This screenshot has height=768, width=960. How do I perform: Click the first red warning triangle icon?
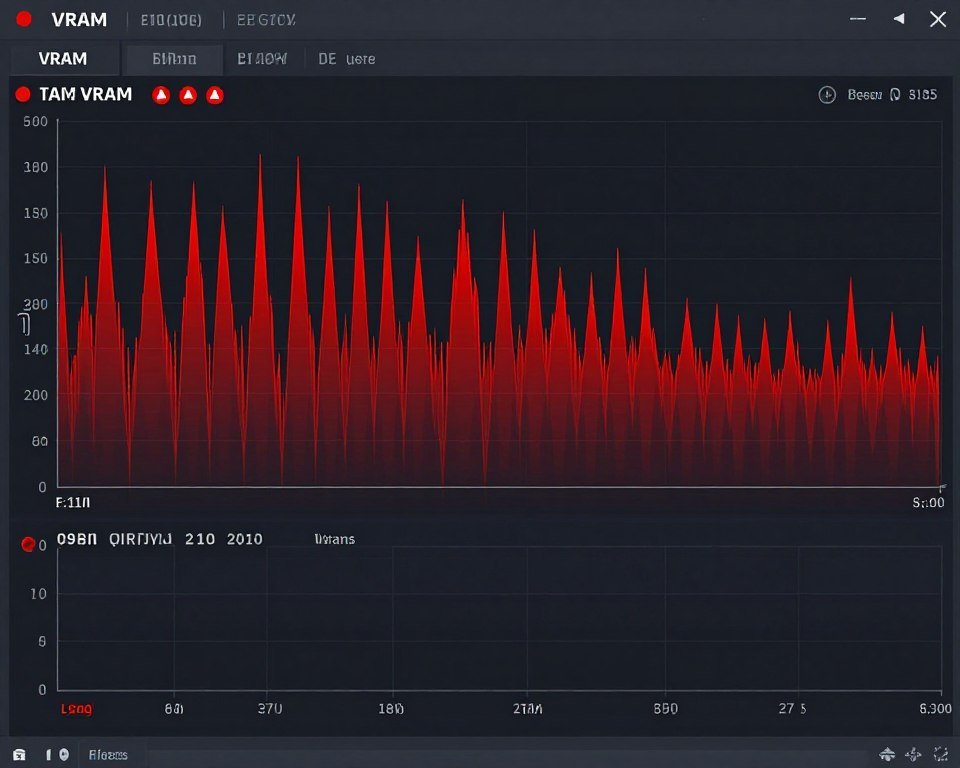[x=161, y=94]
